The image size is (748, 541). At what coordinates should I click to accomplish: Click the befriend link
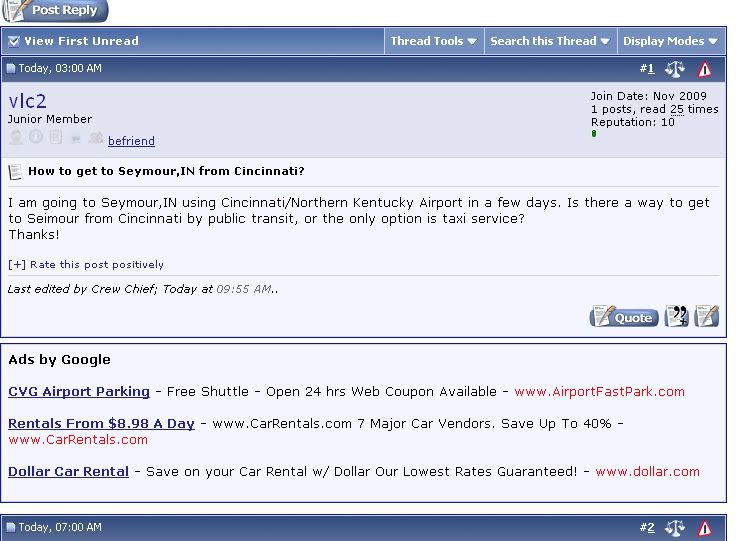coord(131,141)
